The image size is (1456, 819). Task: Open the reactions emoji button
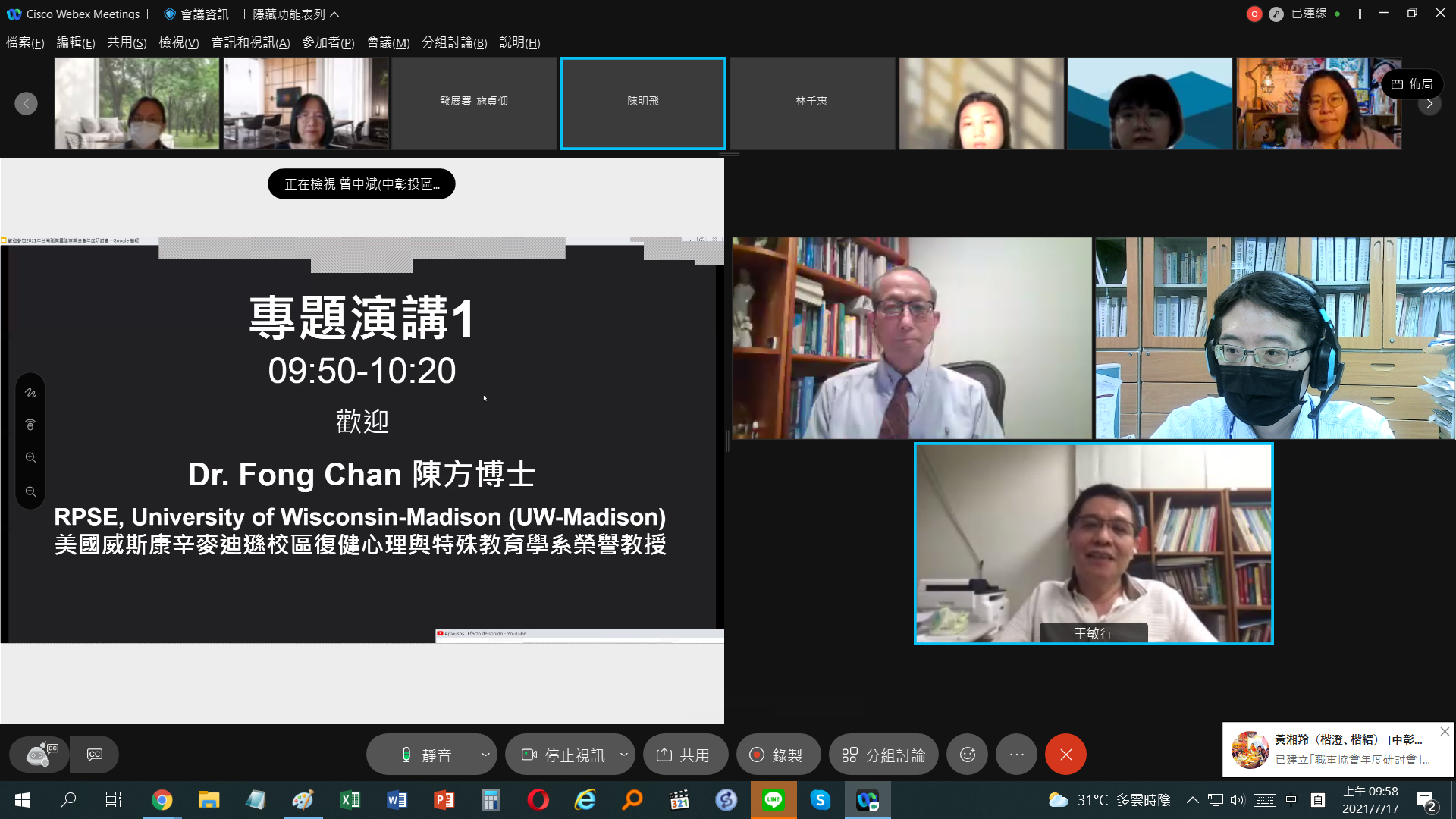coord(968,755)
